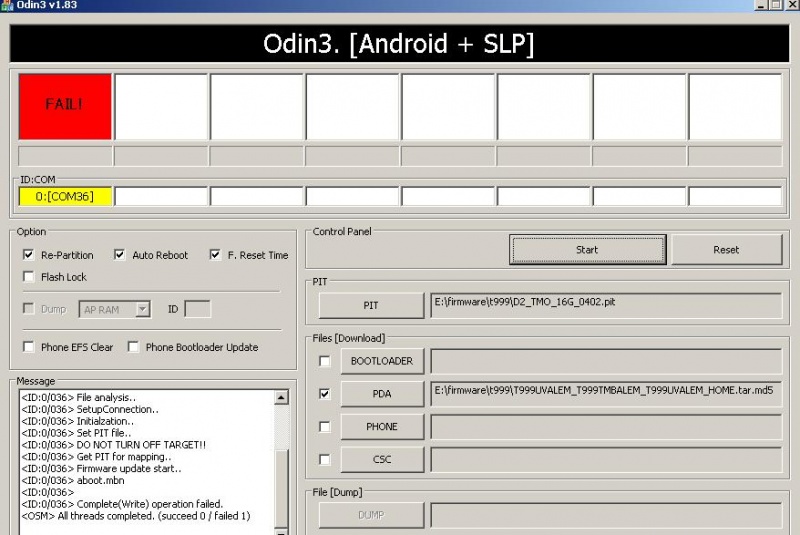Uncheck the Auto Reboot option
Image resolution: width=800 pixels, height=535 pixels.
coord(119,255)
